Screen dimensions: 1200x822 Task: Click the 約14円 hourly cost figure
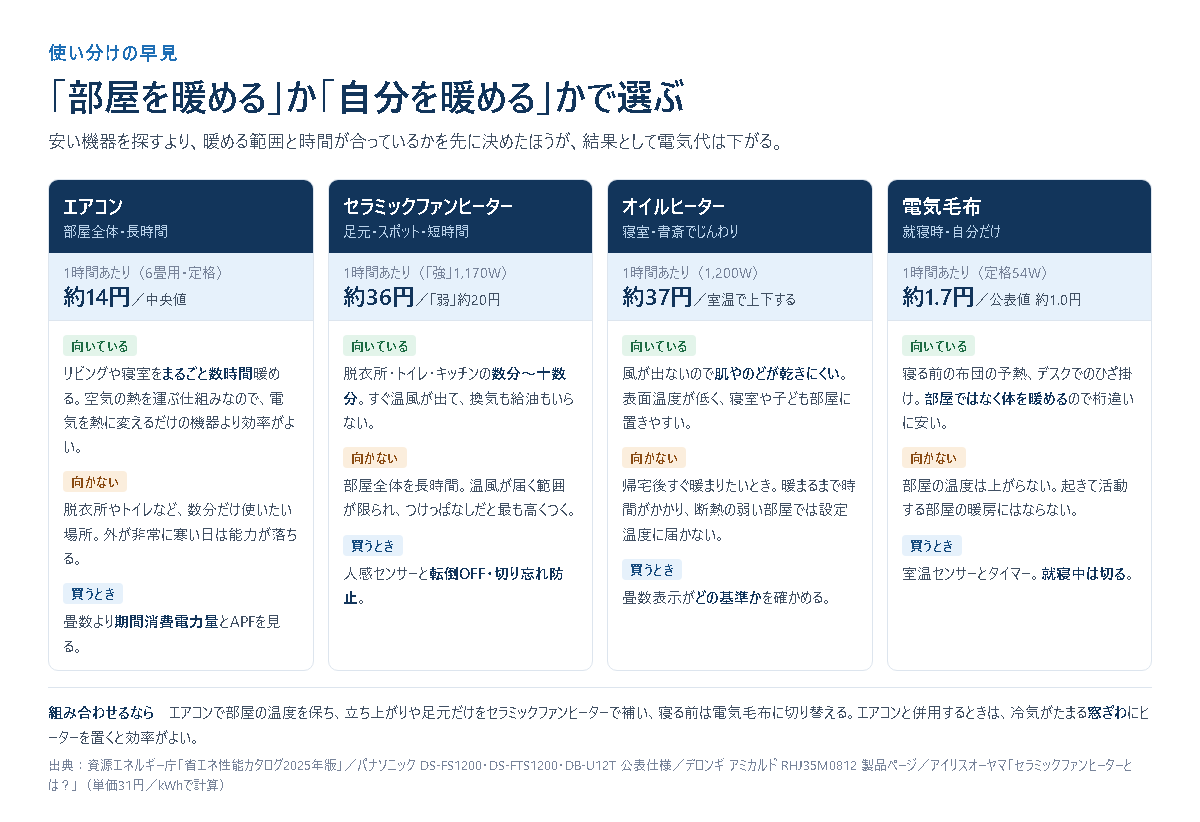[97, 297]
